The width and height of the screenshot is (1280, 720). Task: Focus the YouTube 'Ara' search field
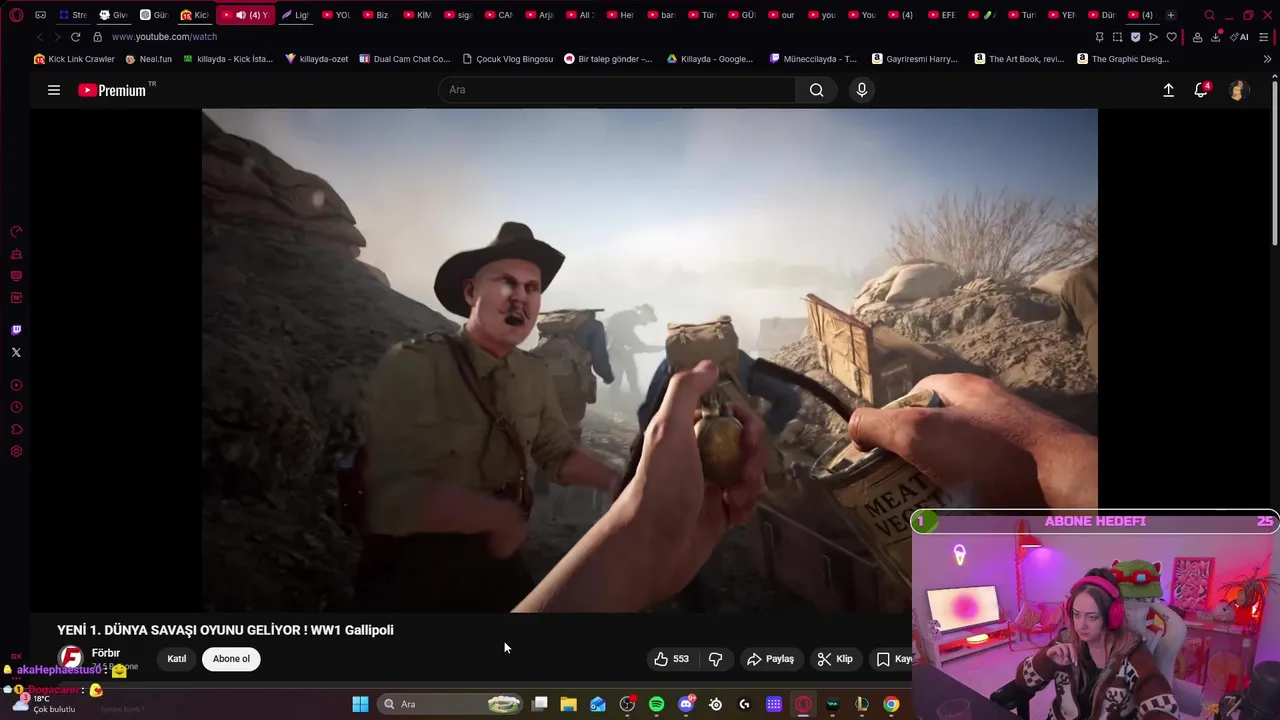617,90
